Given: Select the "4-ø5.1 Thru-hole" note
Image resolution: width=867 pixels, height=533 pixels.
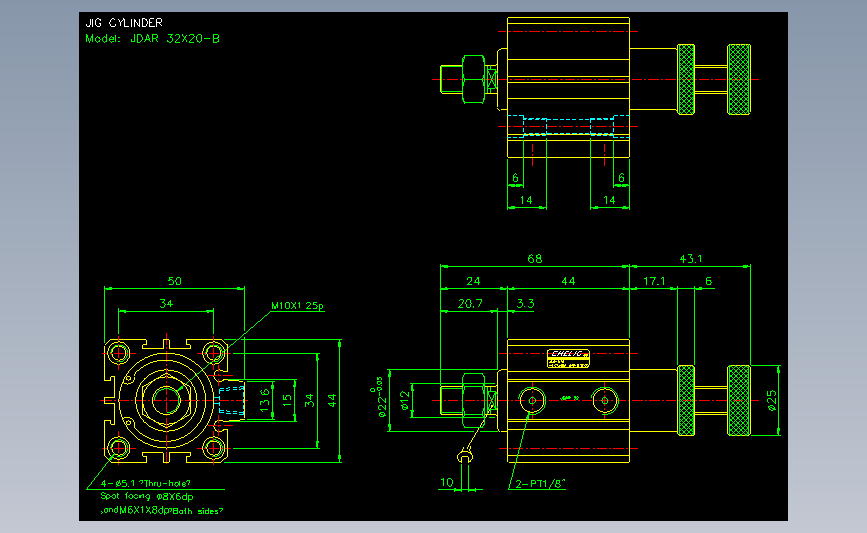Looking at the screenshot, I should point(145,483).
